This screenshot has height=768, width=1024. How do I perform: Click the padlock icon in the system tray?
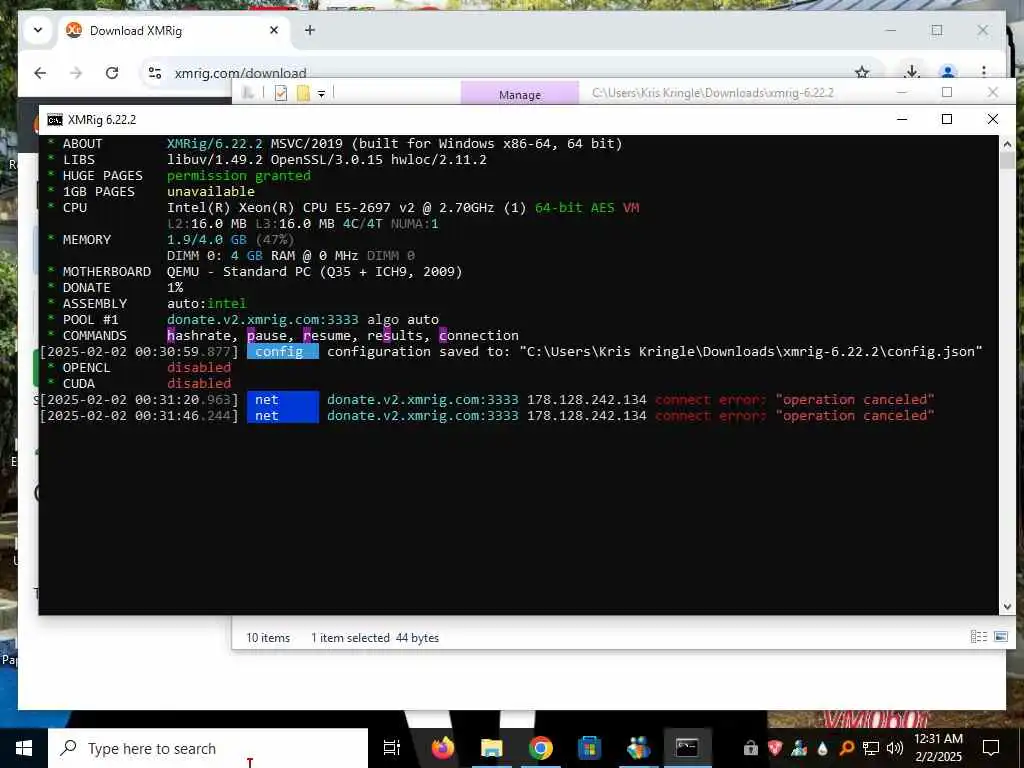point(751,748)
